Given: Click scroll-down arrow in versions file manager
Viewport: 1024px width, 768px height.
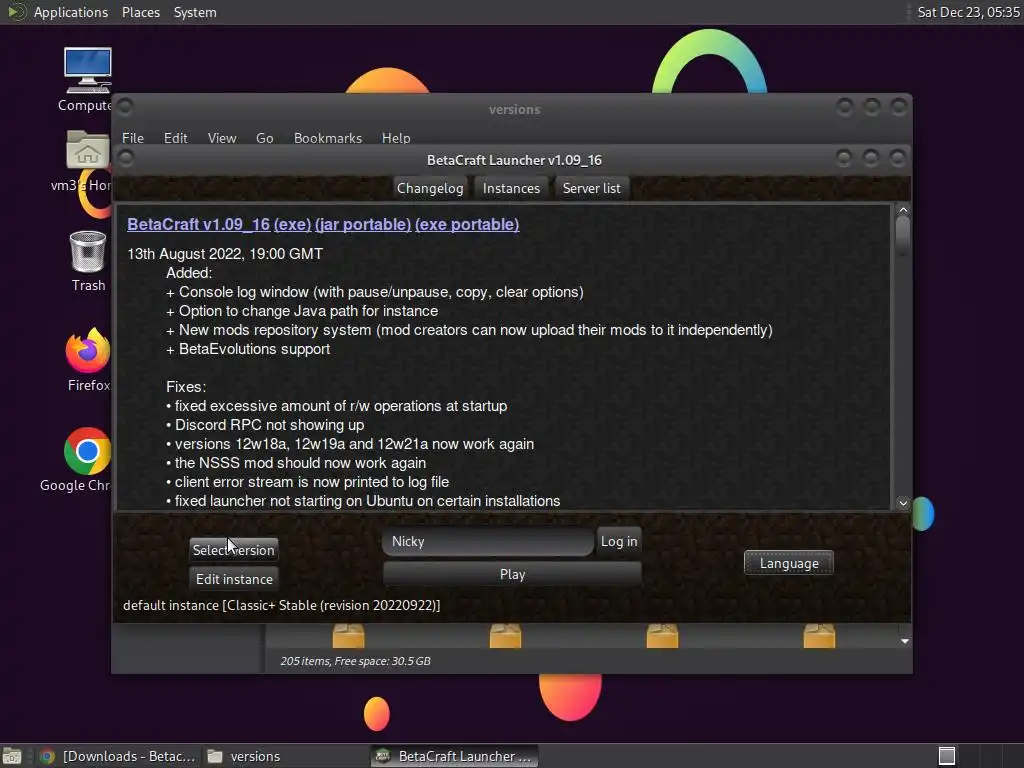Looking at the screenshot, I should [x=904, y=641].
